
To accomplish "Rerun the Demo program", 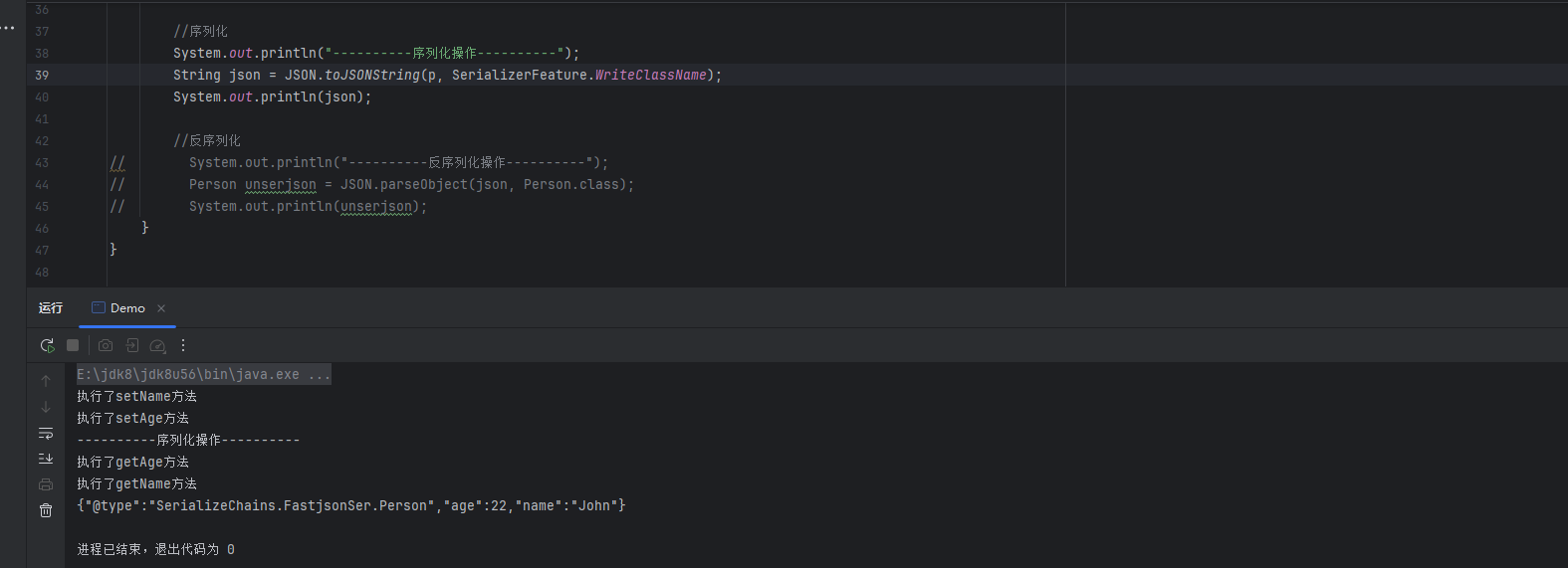I will pos(47,345).
